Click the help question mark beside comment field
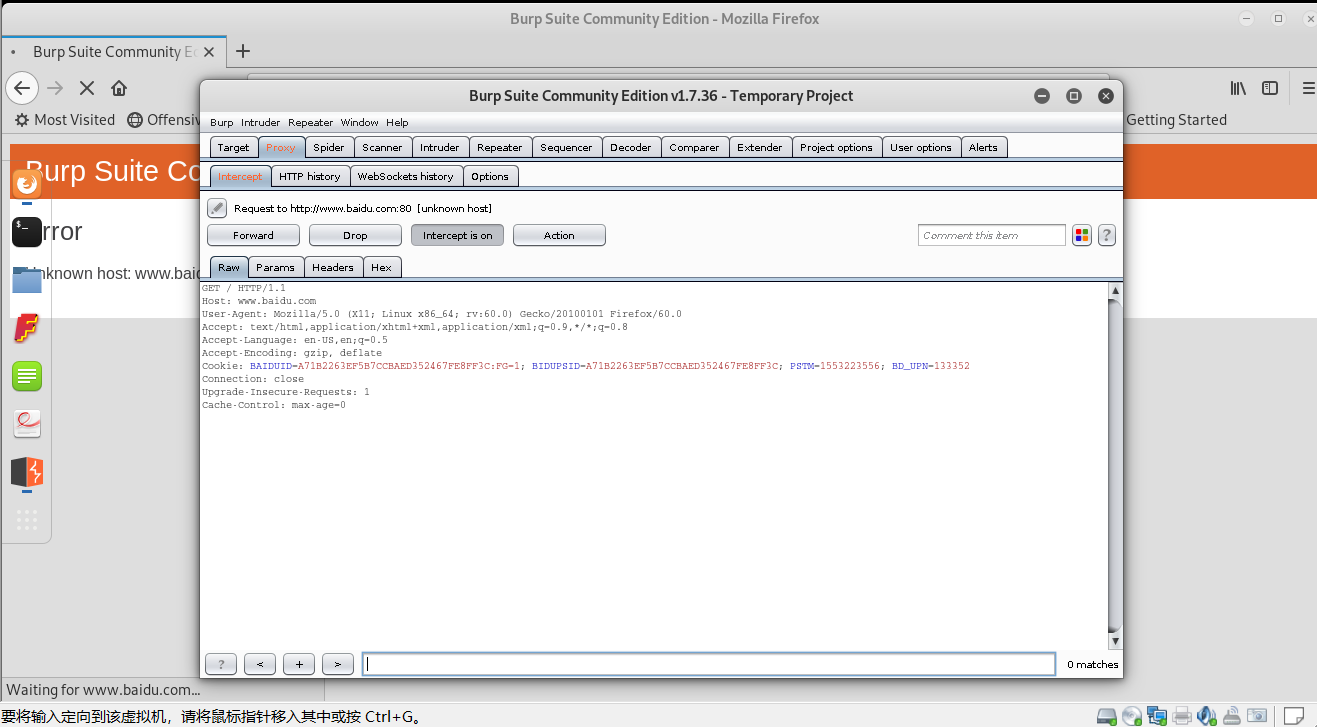The height and width of the screenshot is (727, 1317). point(1106,235)
